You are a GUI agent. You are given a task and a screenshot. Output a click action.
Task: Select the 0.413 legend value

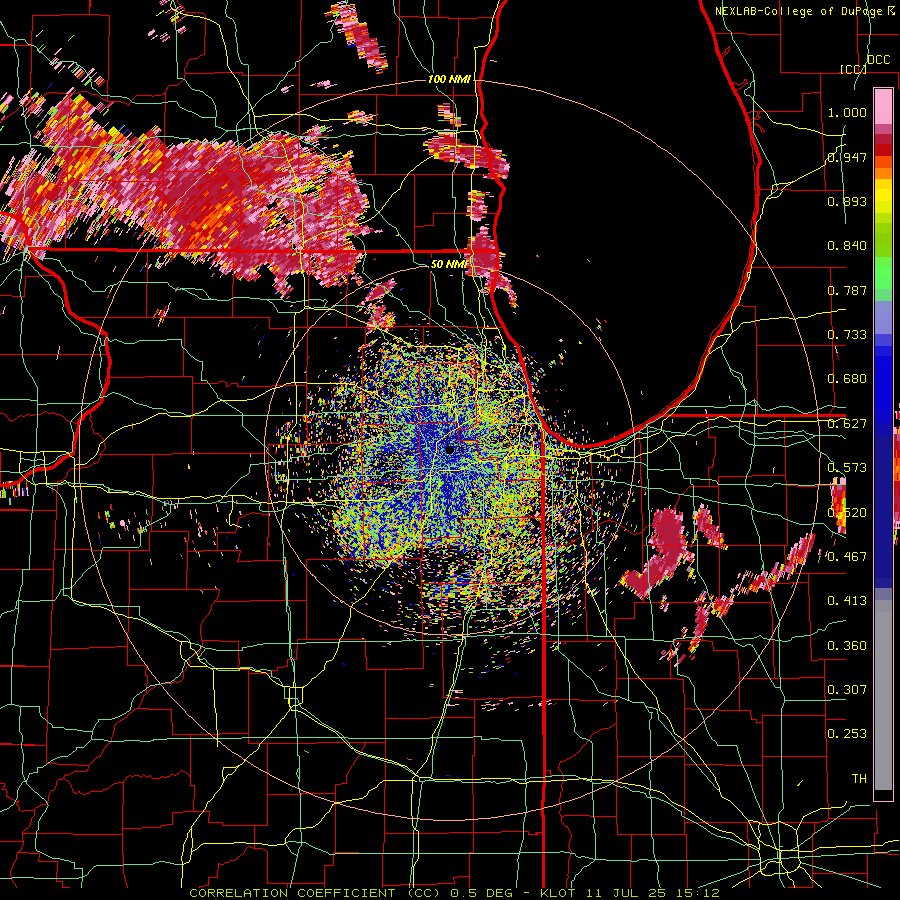(x=847, y=601)
